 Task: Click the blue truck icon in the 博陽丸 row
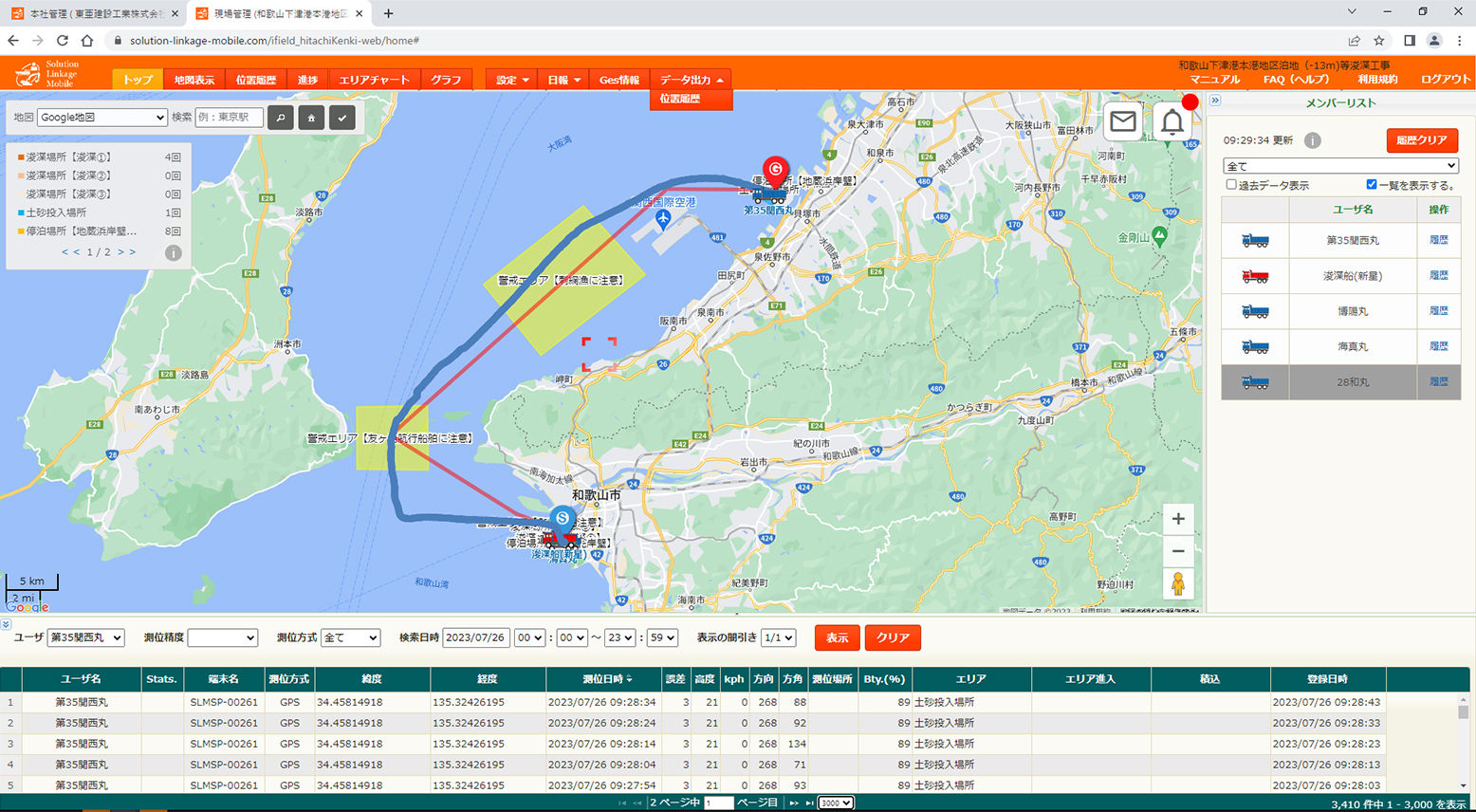point(1255,311)
